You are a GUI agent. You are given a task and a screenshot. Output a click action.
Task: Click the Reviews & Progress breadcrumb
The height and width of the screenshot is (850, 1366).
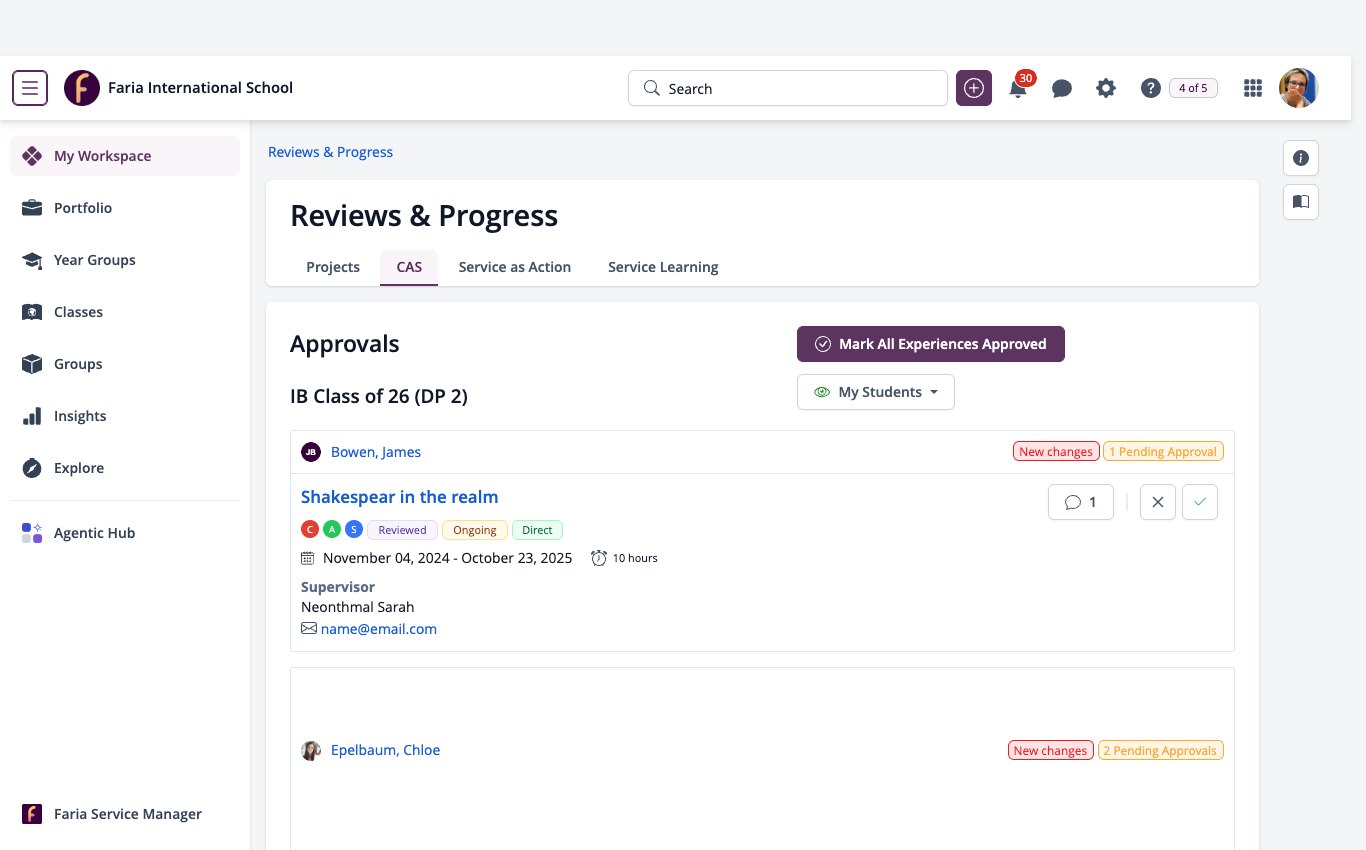point(330,152)
